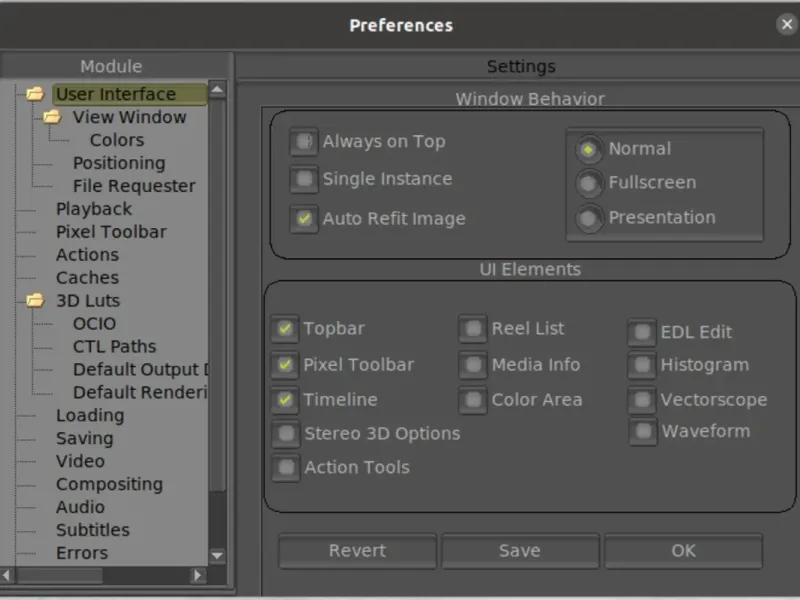Click the Revert button
This screenshot has height=600, width=800.
[x=357, y=551]
